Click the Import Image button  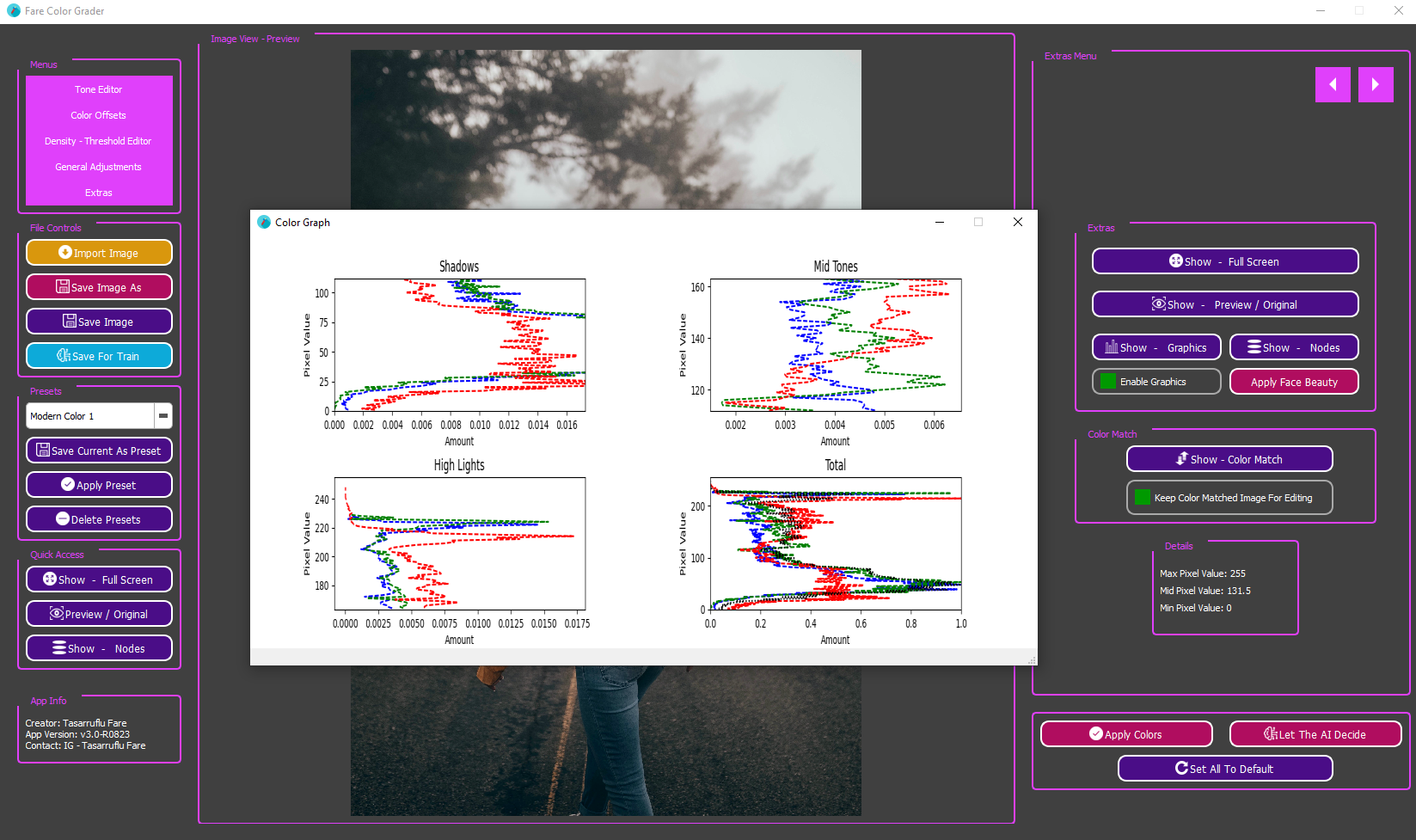pos(99,253)
